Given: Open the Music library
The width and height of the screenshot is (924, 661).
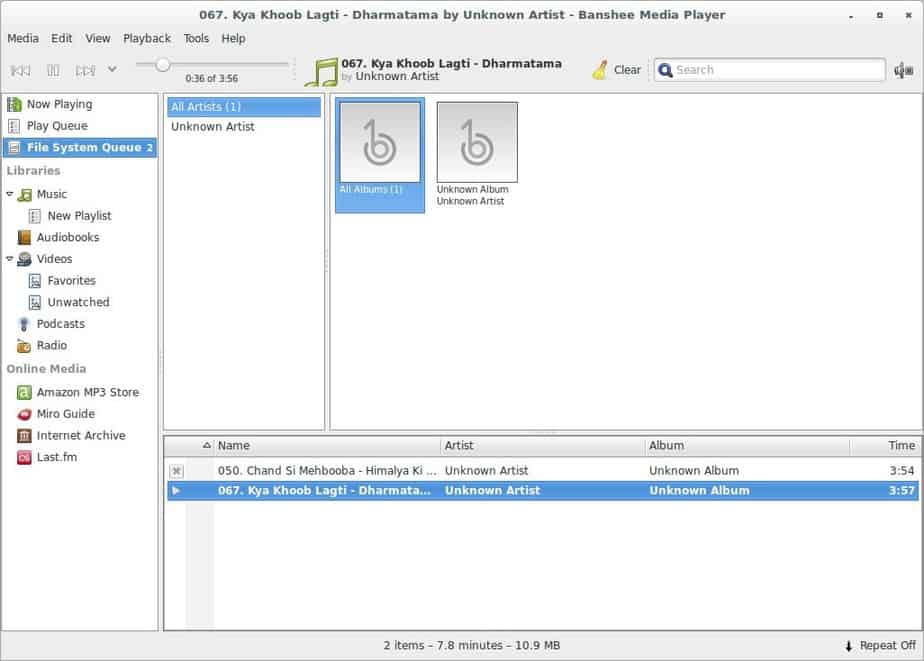Looking at the screenshot, I should [x=52, y=194].
